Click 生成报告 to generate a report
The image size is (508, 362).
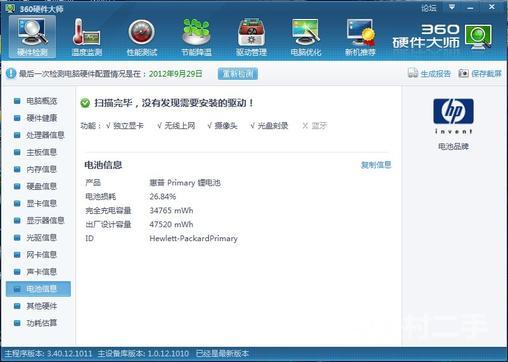click(429, 73)
